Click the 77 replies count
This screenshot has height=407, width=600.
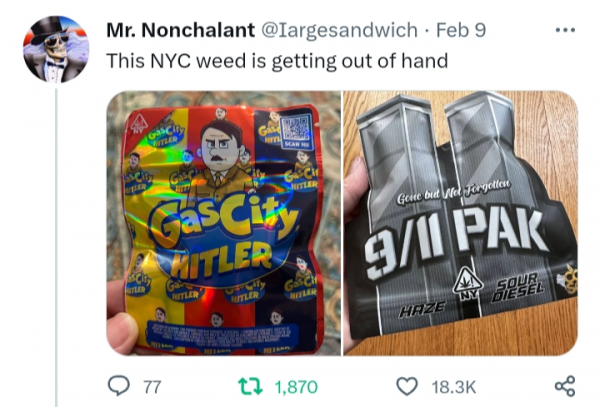click(152, 387)
